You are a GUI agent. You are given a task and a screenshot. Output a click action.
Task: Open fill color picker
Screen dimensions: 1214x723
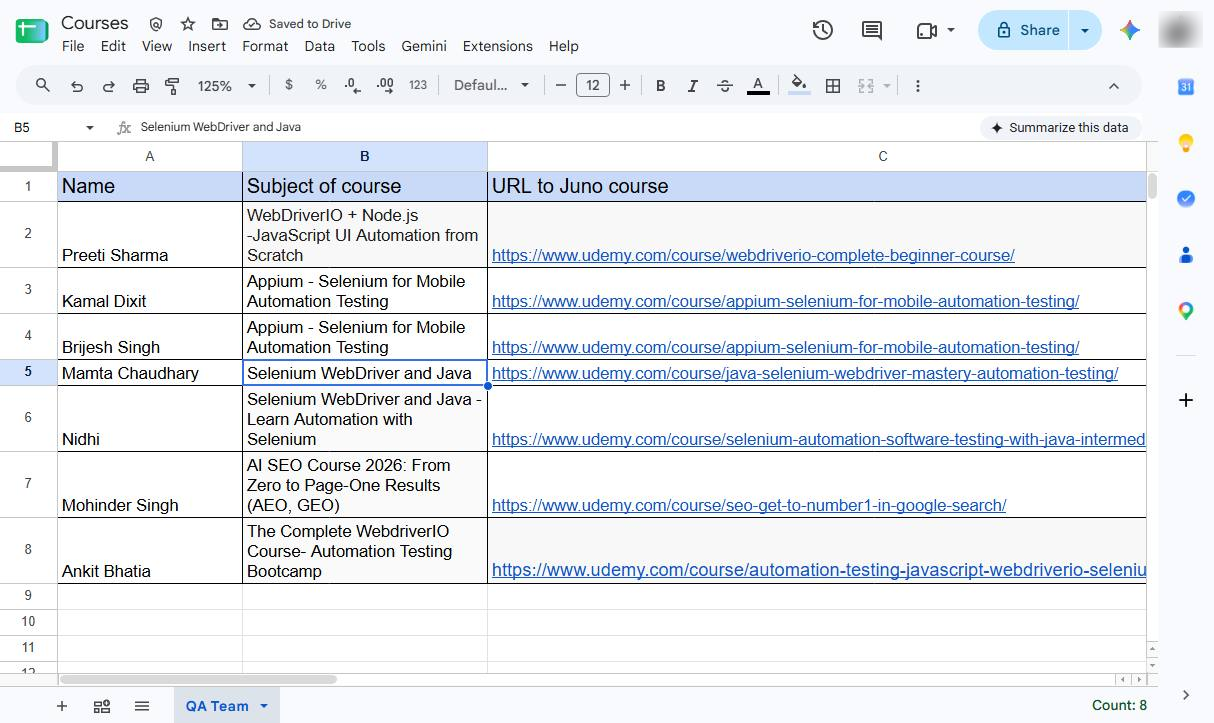pos(799,86)
